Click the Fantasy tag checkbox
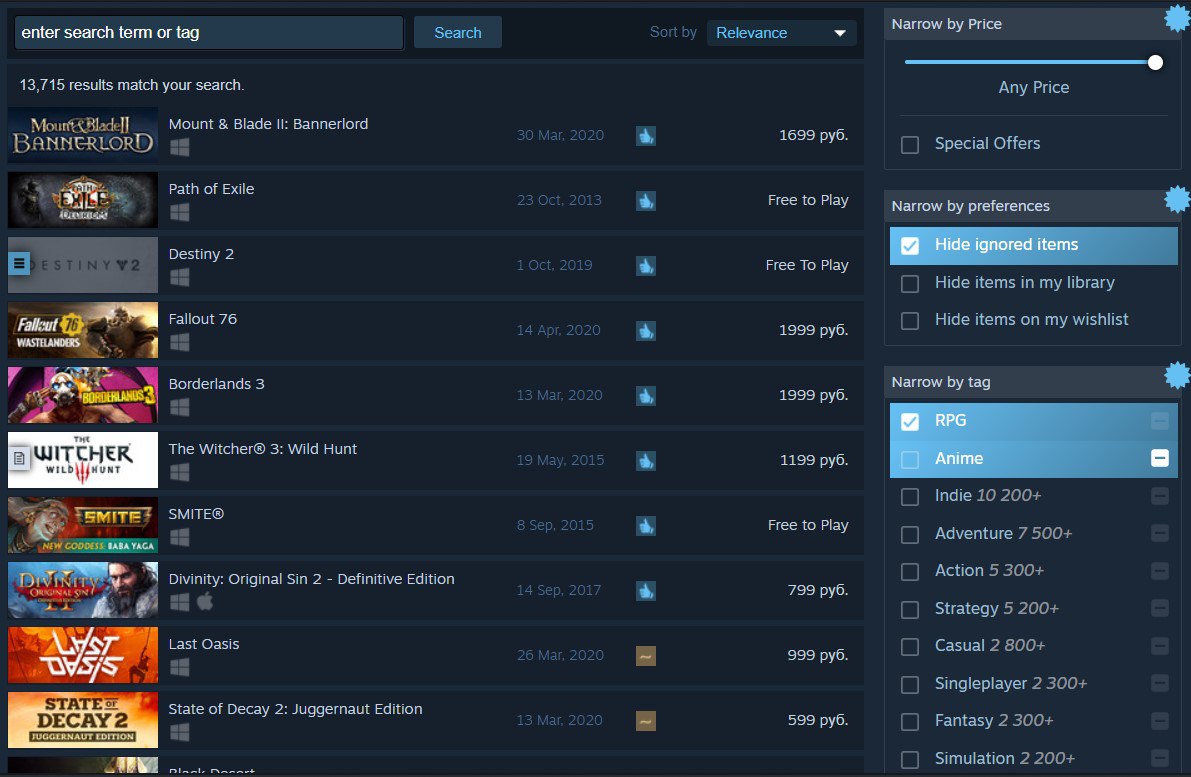 click(x=909, y=722)
